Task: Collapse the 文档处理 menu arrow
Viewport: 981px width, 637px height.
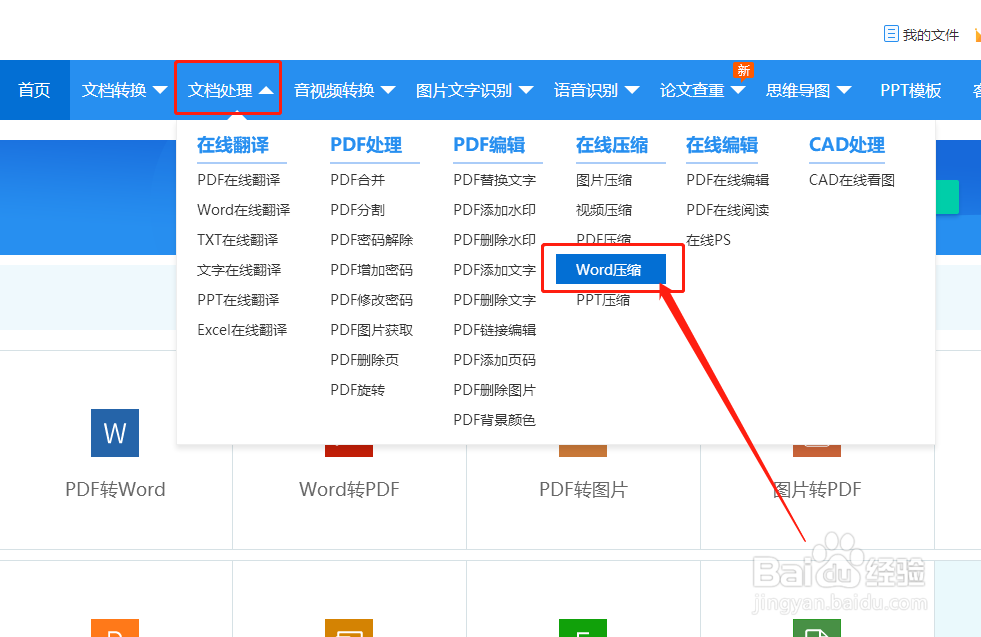Action: click(x=265, y=89)
